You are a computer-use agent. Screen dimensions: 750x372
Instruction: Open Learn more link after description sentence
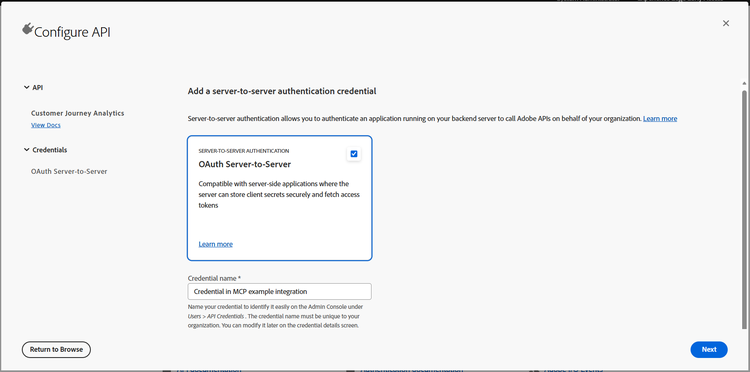pos(660,119)
